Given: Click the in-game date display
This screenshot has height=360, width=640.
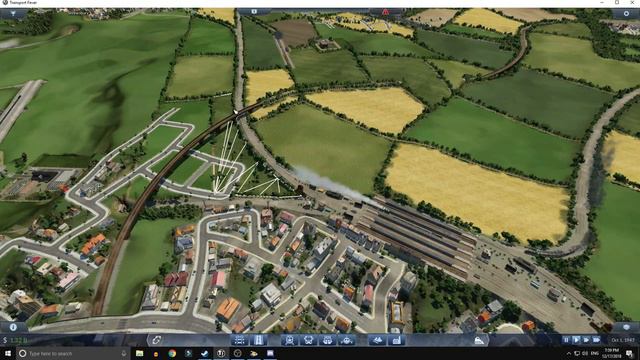Looking at the screenshot, I should (x=623, y=340).
